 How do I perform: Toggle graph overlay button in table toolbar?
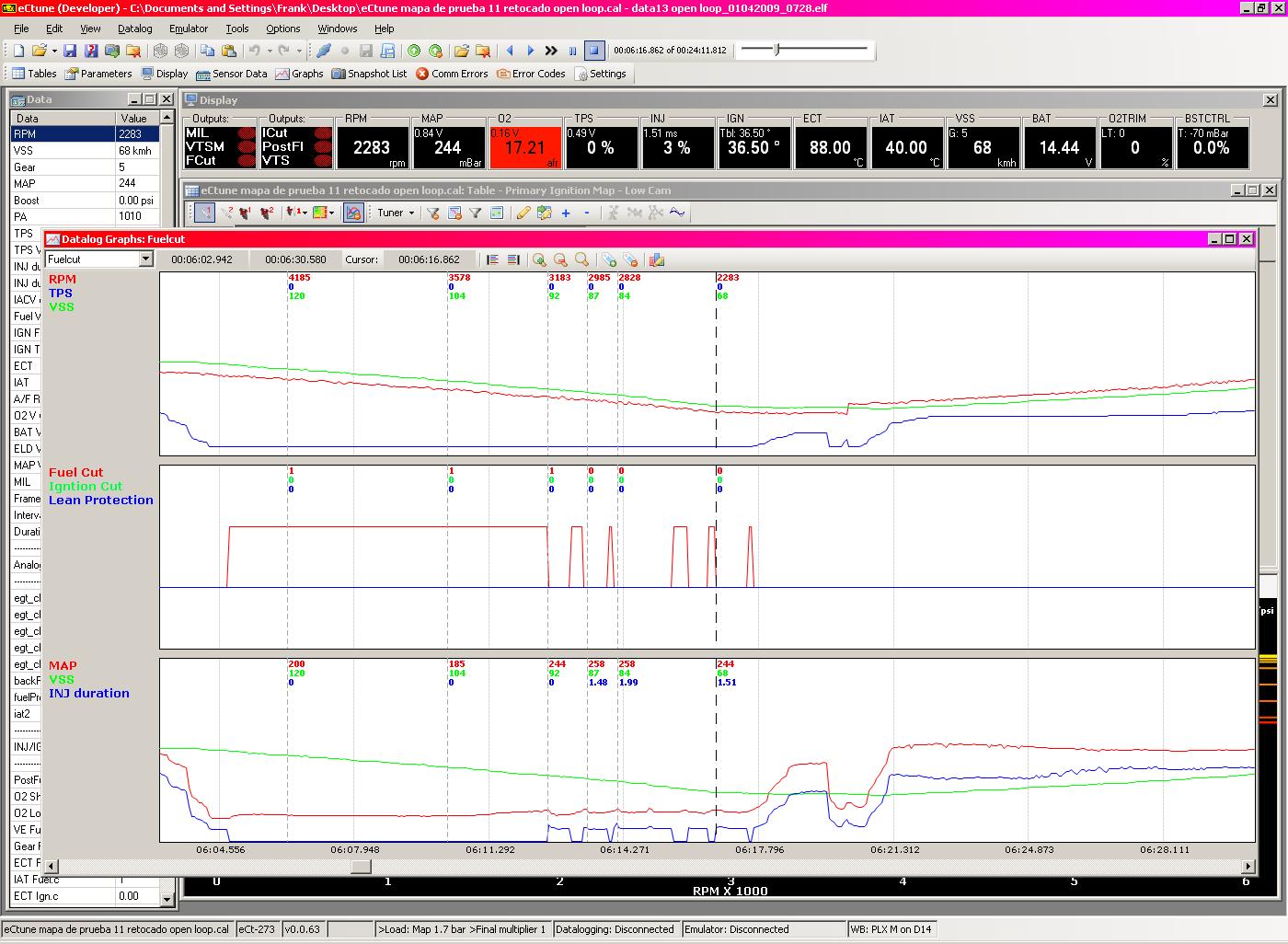click(x=353, y=213)
